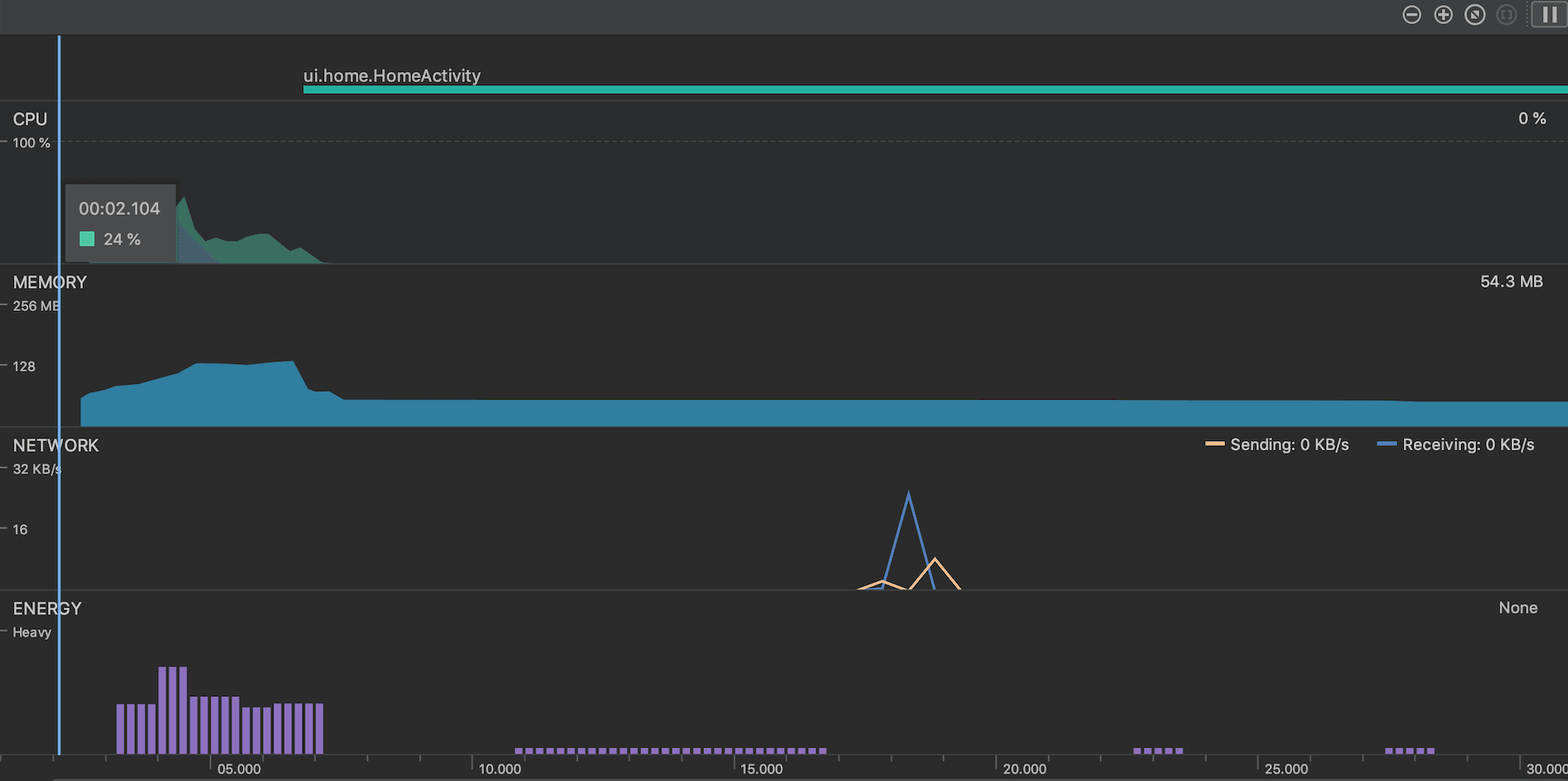The image size is (1568, 781).
Task: Zoom out the profiler timeline
Action: point(1411,15)
